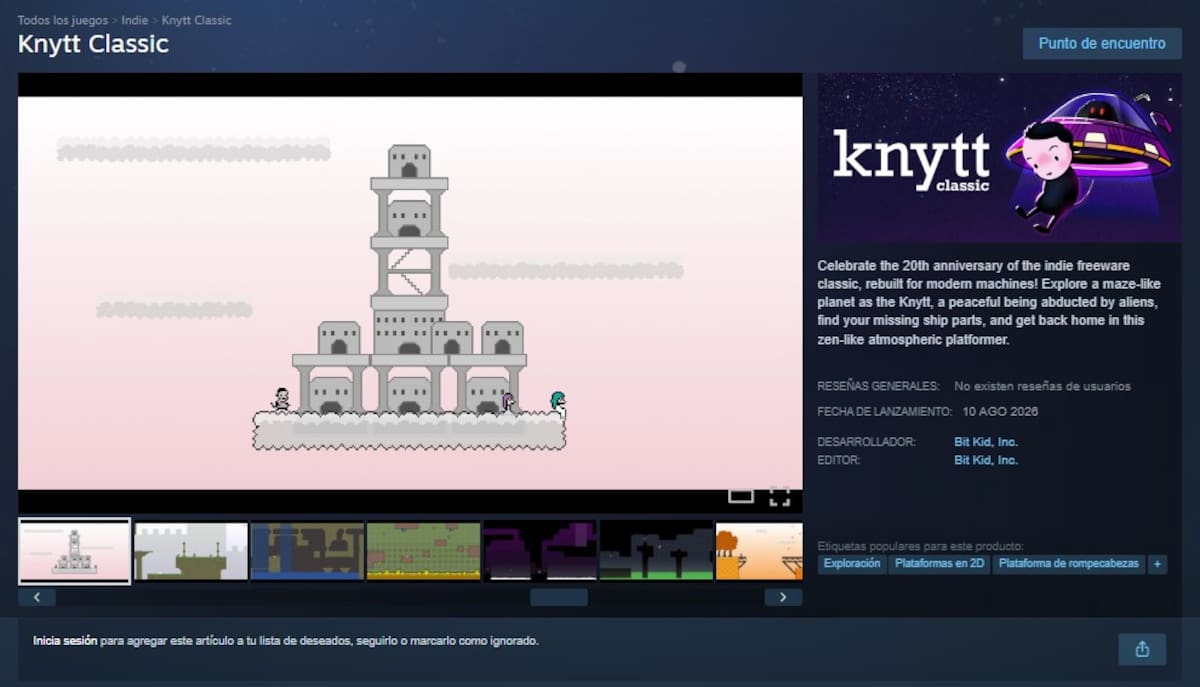This screenshot has width=1200, height=687.
Task: Click the Knytt Classic page title
Action: pos(93,44)
